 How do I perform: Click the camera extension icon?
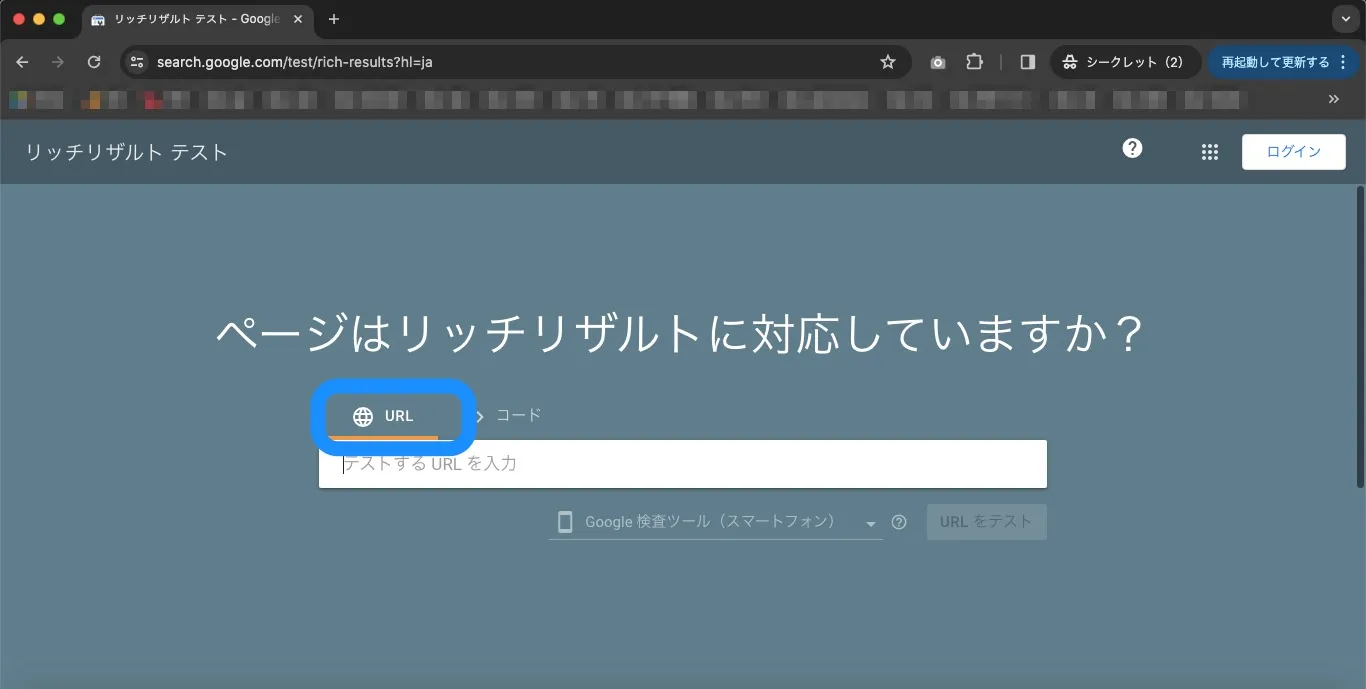tap(938, 62)
